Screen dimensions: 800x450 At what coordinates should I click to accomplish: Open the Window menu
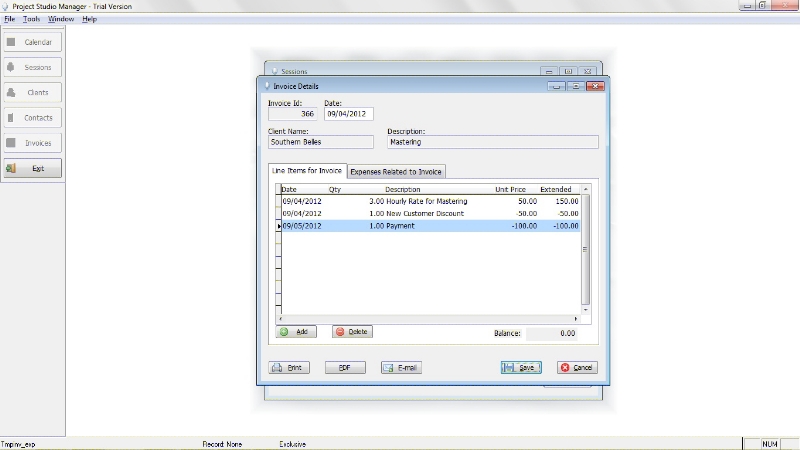(61, 19)
